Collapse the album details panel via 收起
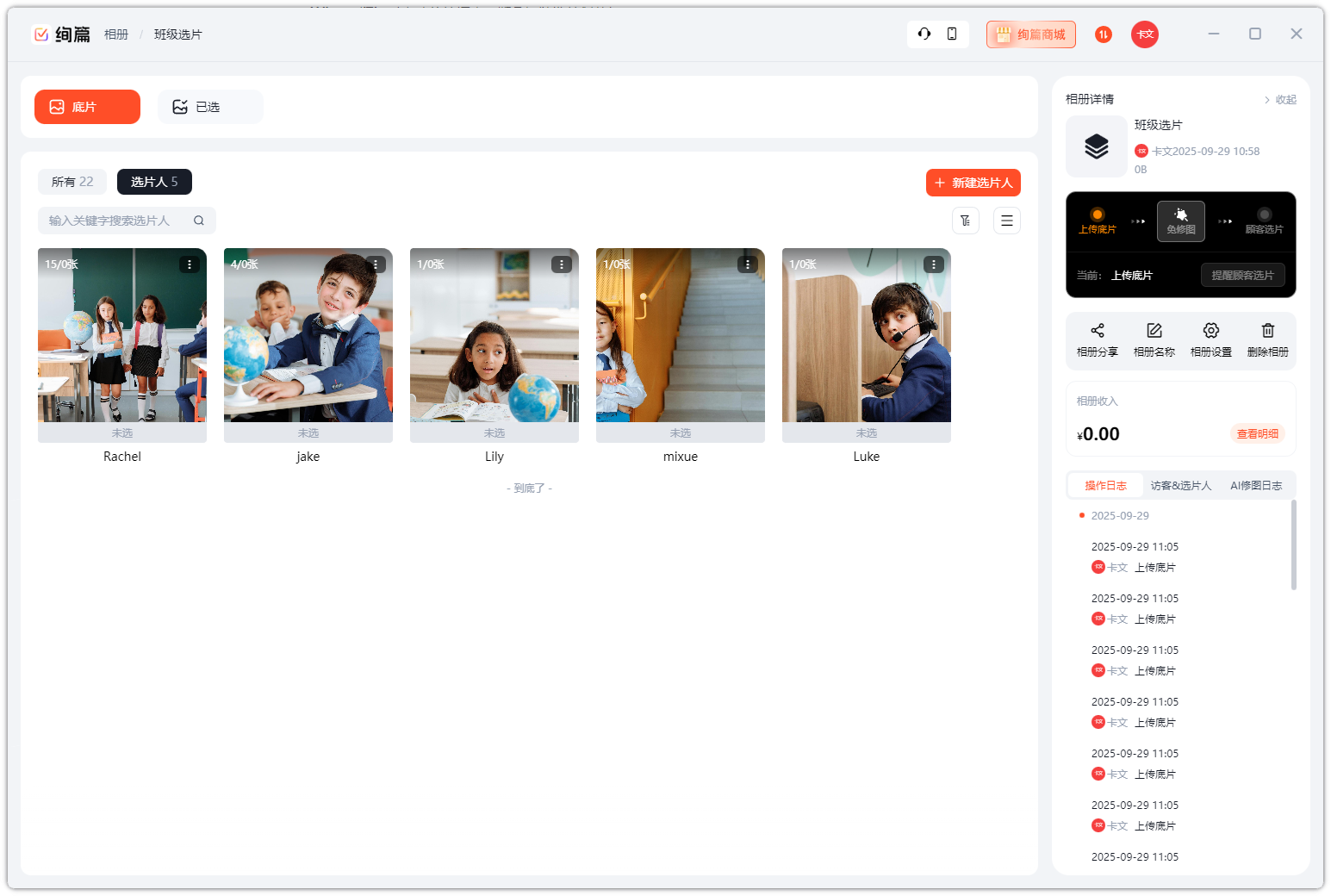Viewport: 1331px width, 896px height. pyautogui.click(x=1280, y=100)
